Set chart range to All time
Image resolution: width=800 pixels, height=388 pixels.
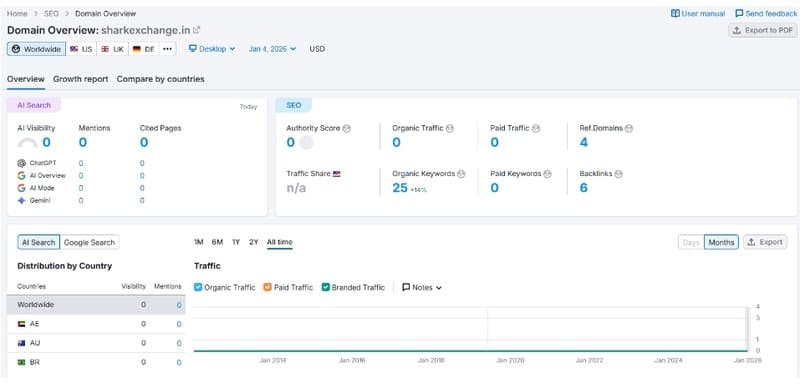click(x=280, y=242)
